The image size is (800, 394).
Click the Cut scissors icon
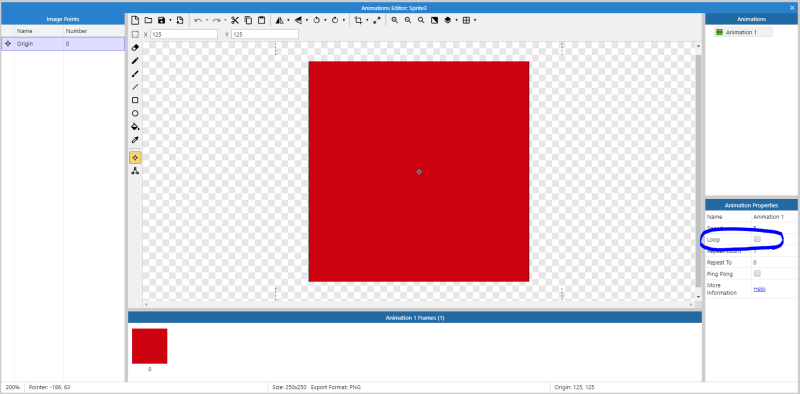point(235,20)
